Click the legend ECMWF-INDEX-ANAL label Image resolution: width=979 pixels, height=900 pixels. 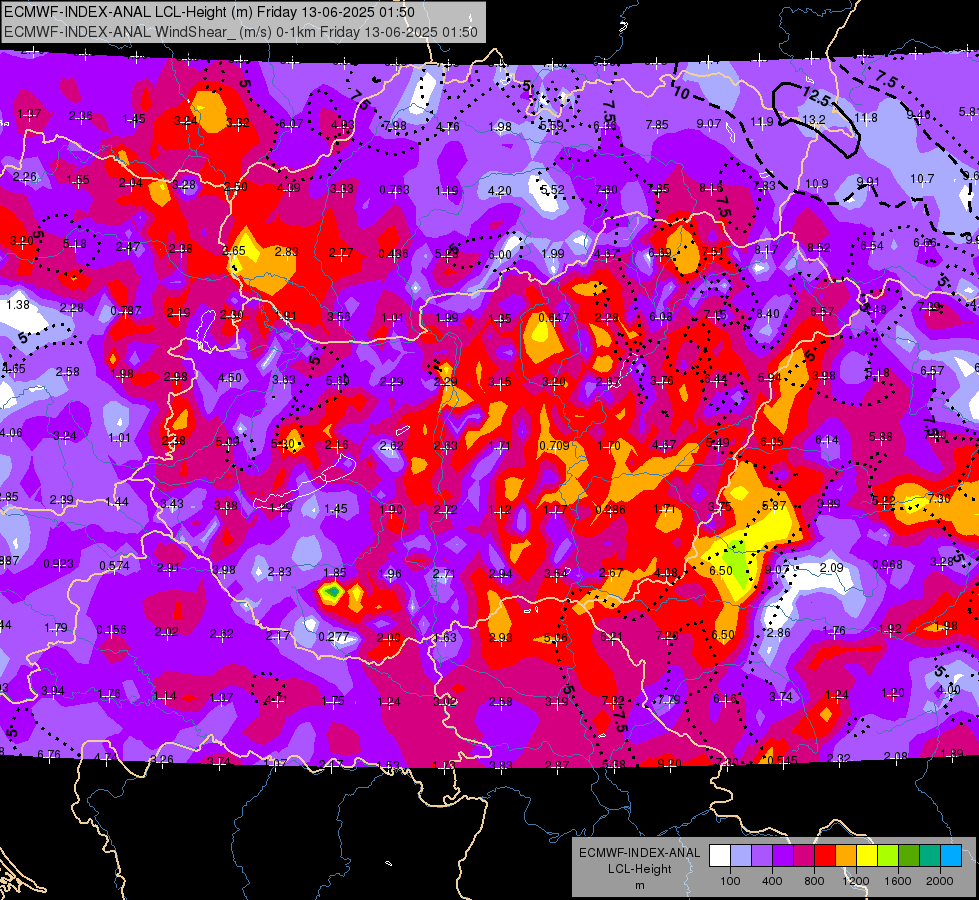tap(639, 853)
